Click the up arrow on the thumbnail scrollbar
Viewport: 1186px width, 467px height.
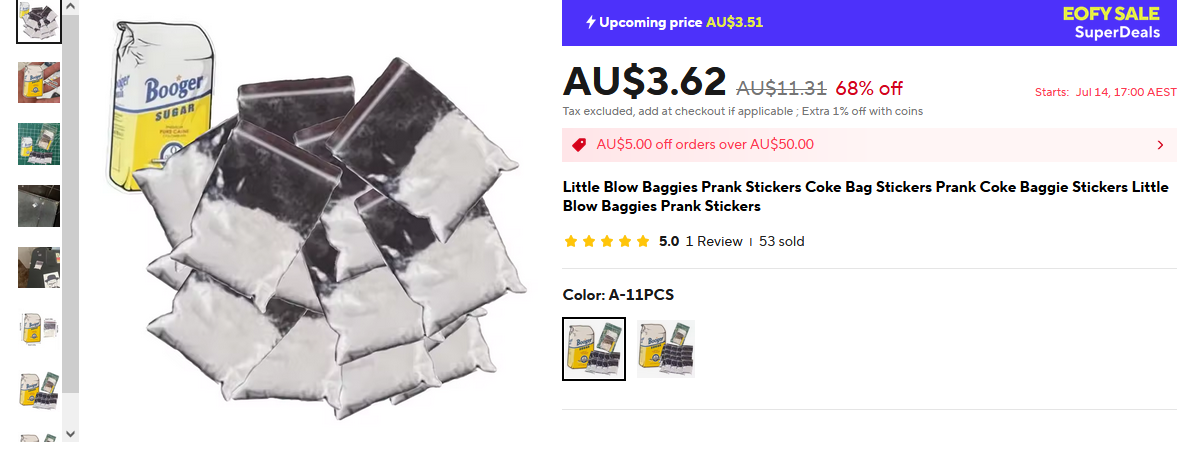70,7
